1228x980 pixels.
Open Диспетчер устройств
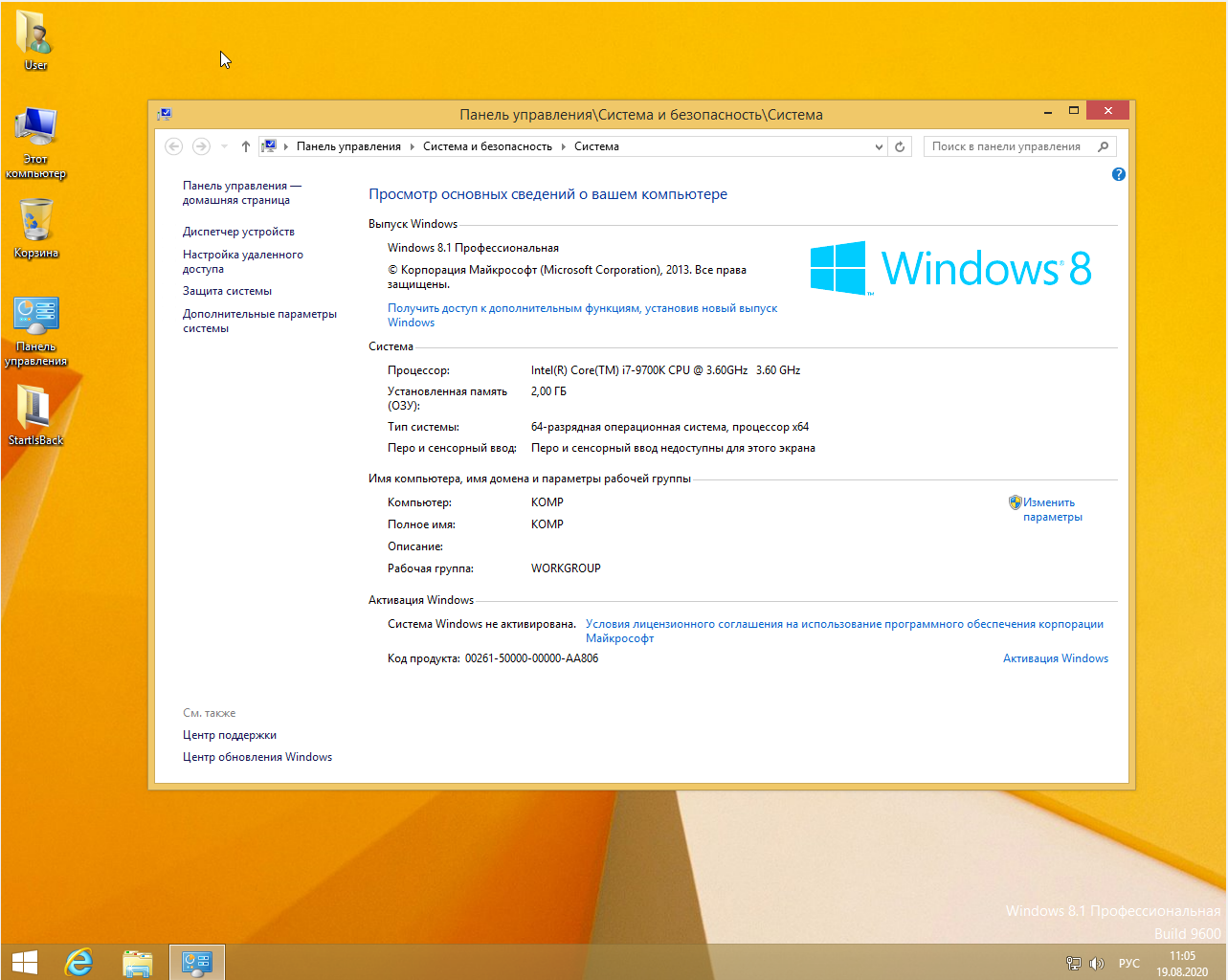coord(238,232)
